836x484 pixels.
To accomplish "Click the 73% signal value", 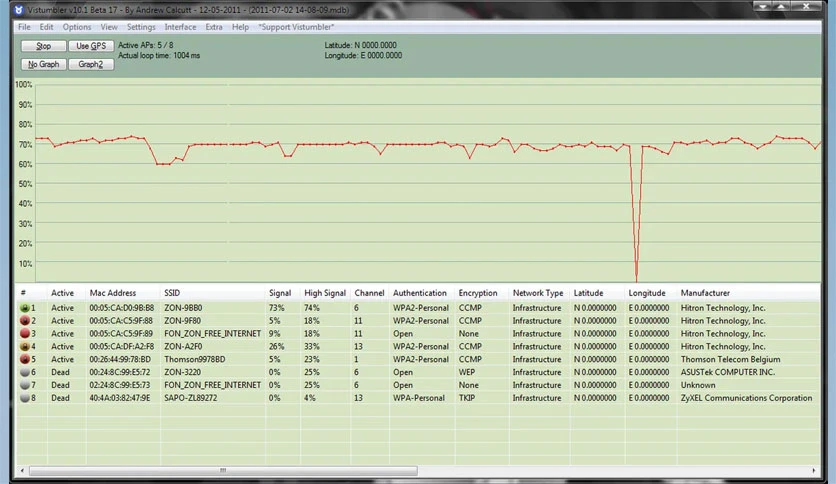I will tap(277, 308).
